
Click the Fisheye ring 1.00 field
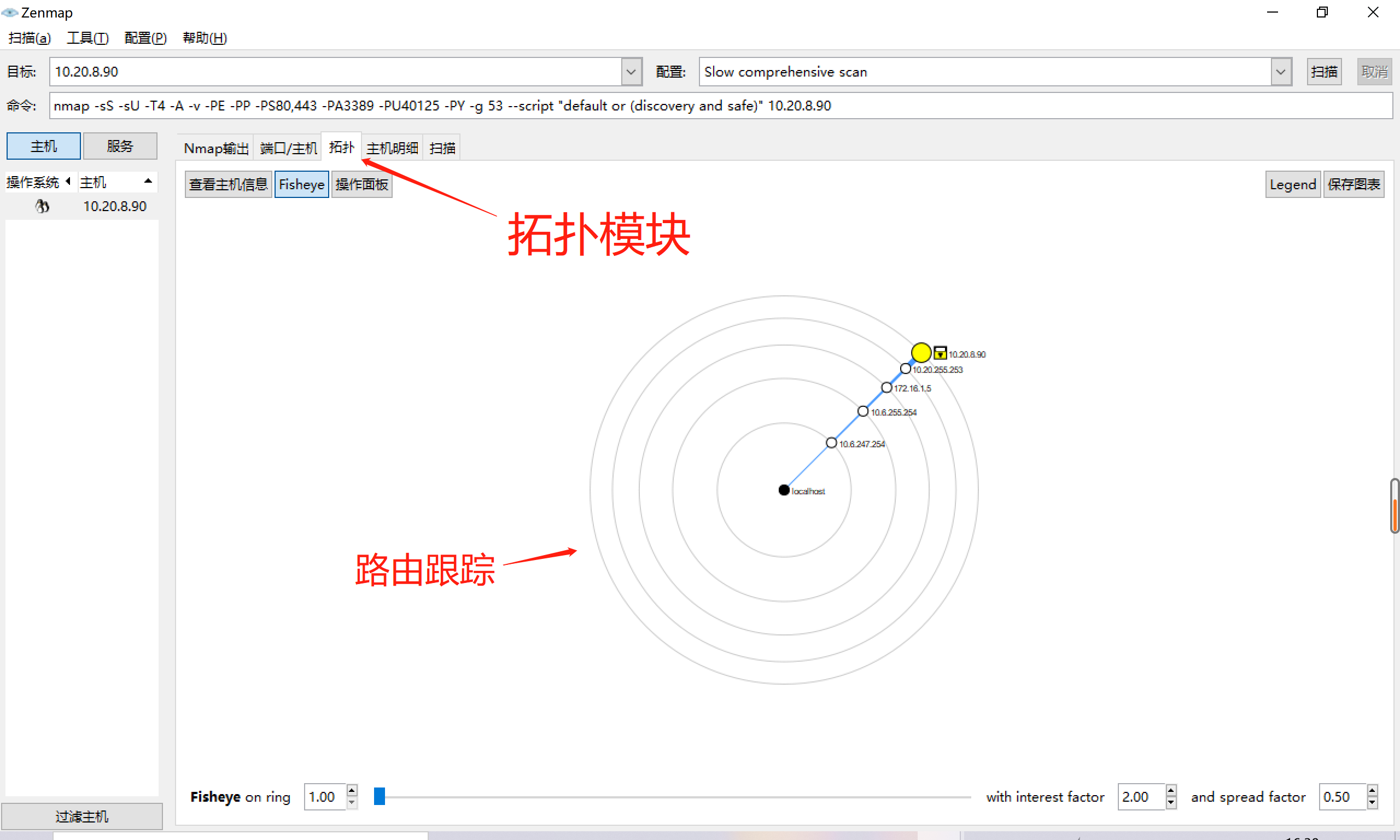coord(325,797)
